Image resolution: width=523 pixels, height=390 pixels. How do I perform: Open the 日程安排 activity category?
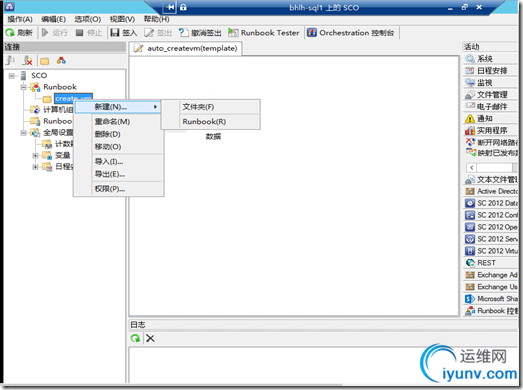point(491,71)
